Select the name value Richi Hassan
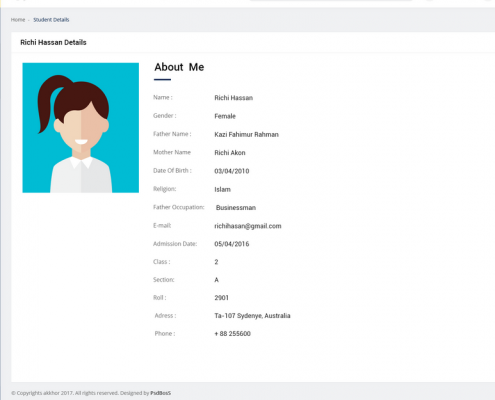 [233, 98]
